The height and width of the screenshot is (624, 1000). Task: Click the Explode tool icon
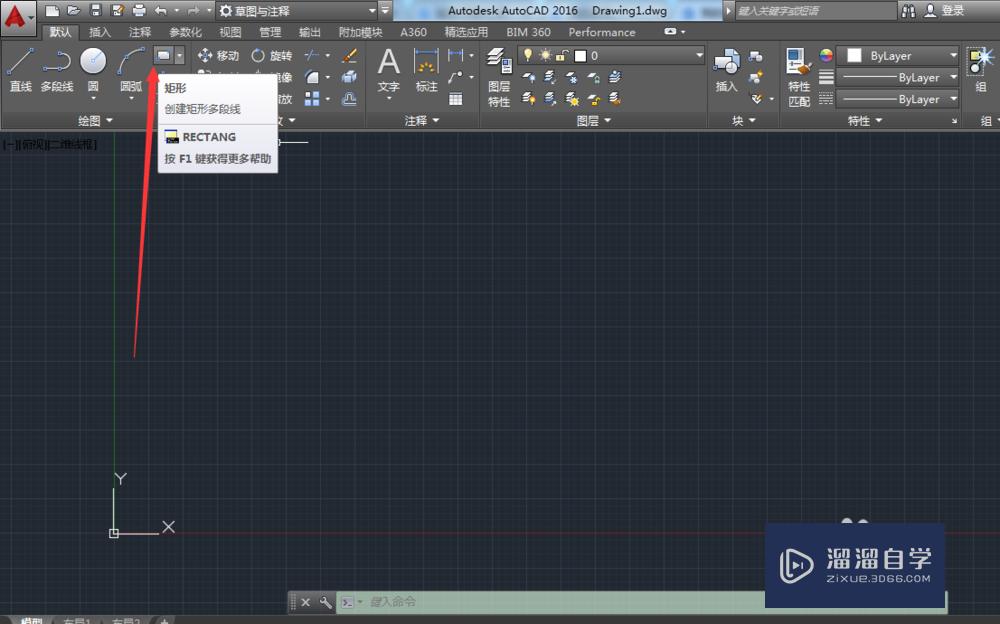click(349, 77)
